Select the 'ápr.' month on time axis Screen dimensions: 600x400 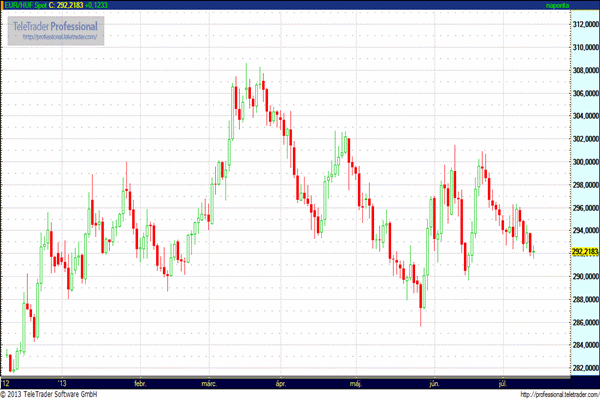point(280,382)
